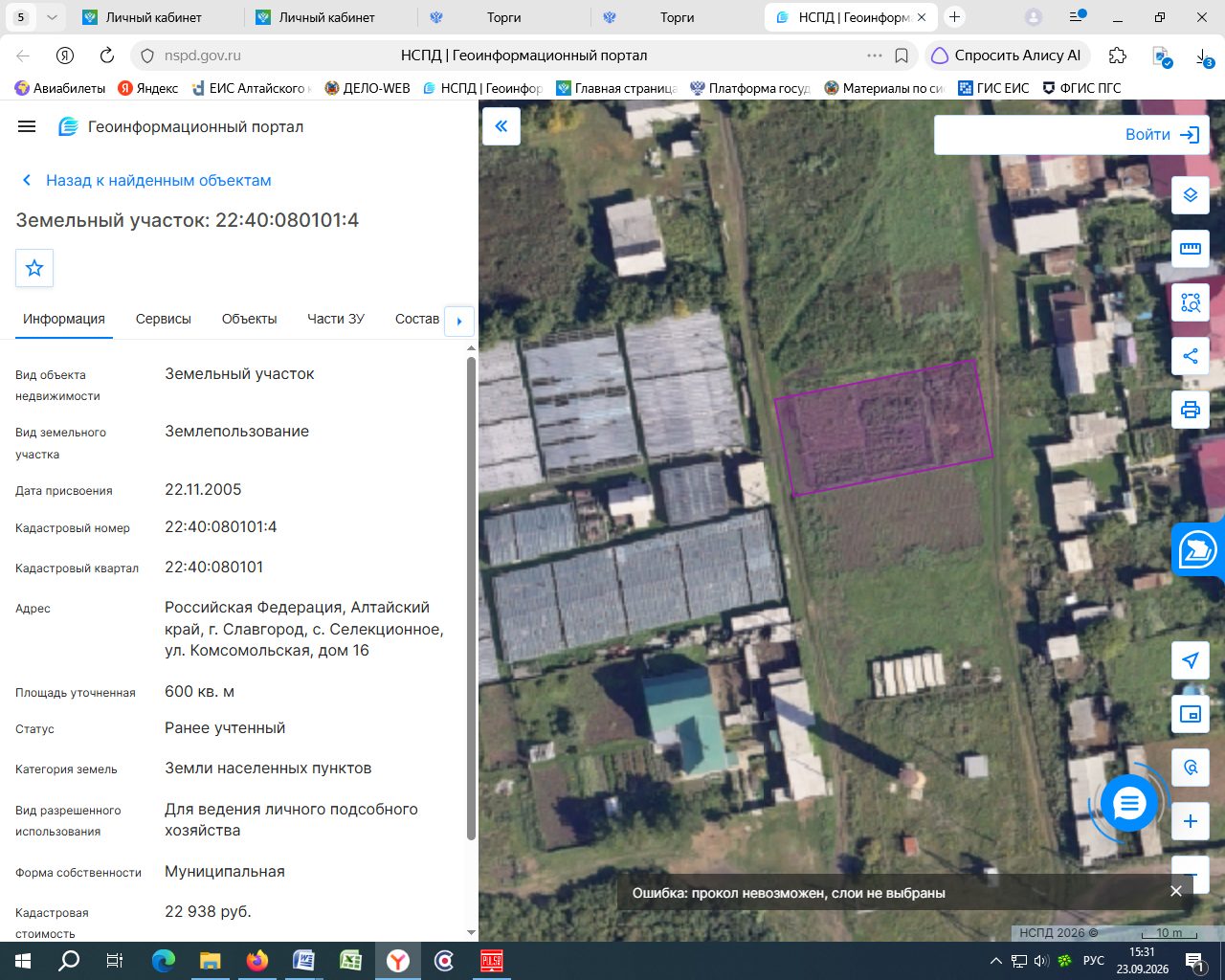Open the blue map assistant side widget
The height and width of the screenshot is (980, 1225).
1198,550
